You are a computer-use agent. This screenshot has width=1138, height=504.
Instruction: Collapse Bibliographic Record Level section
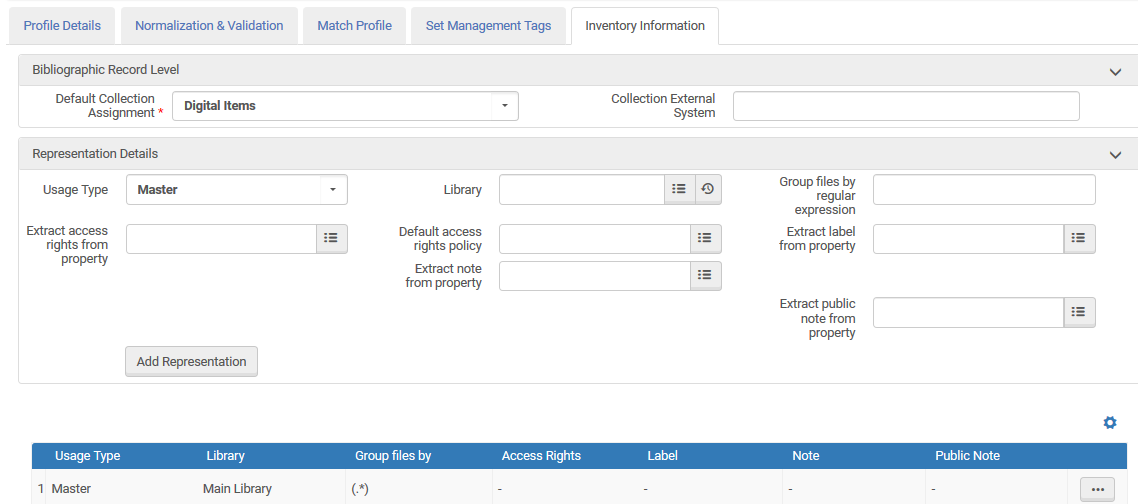(1115, 71)
